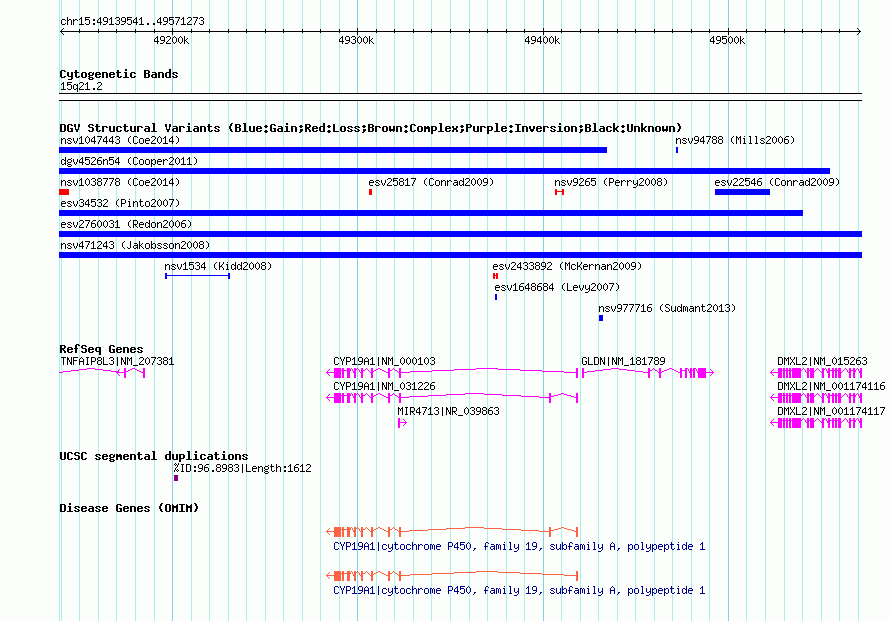Click the Cytogenetic Bands track title

click(119, 74)
